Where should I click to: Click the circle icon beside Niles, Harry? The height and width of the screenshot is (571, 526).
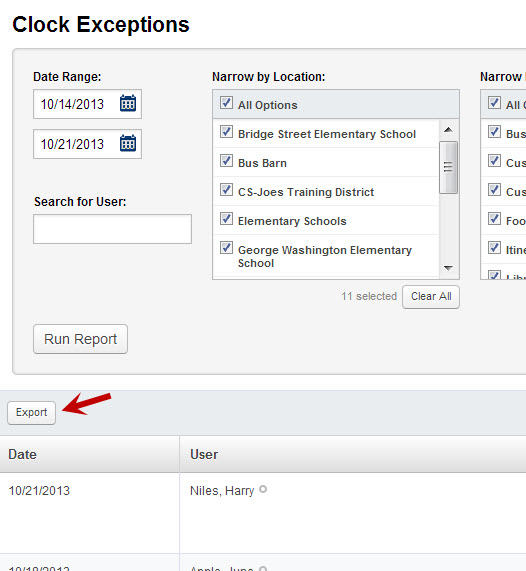(263, 490)
